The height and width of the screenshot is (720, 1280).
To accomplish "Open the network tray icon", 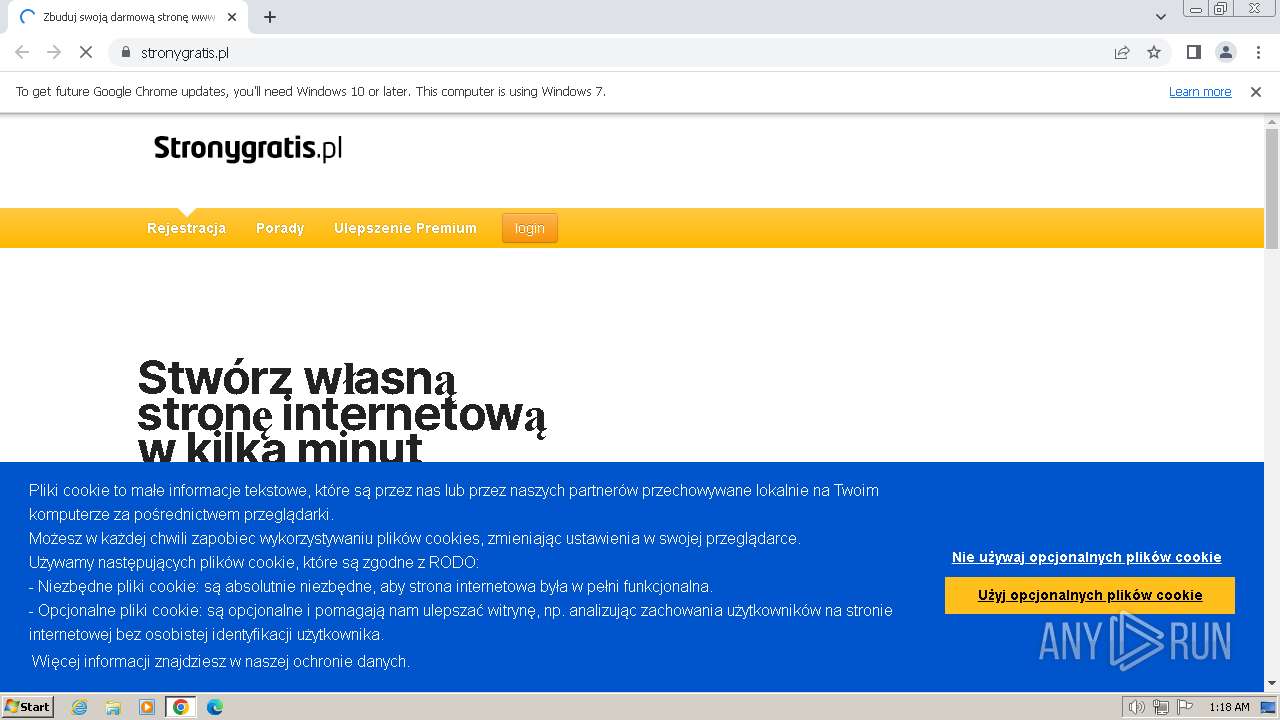I will click(x=1161, y=707).
